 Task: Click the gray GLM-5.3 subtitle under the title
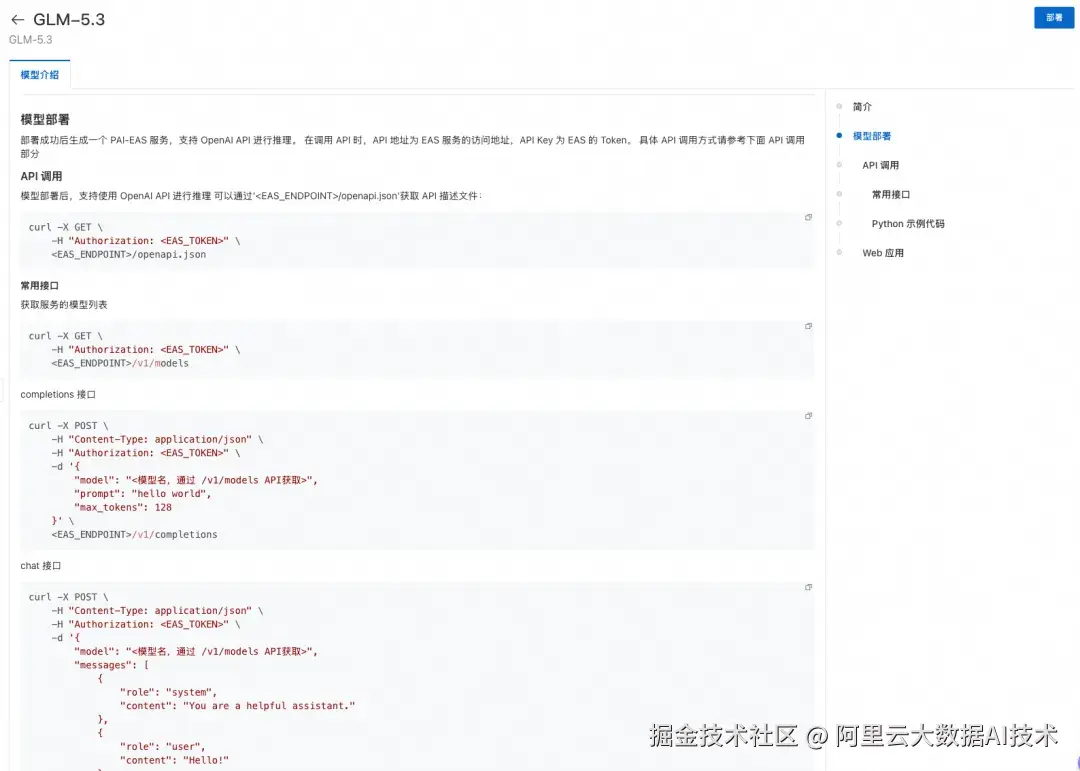30,40
